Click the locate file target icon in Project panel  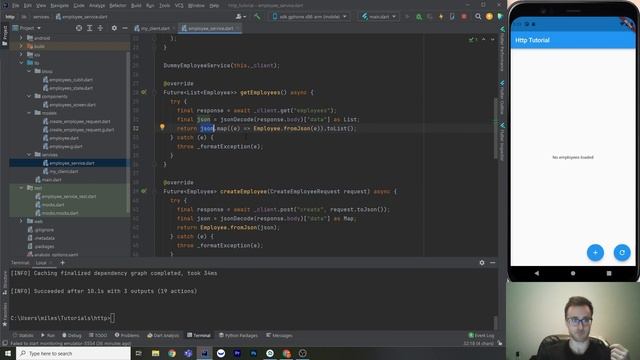click(x=79, y=28)
